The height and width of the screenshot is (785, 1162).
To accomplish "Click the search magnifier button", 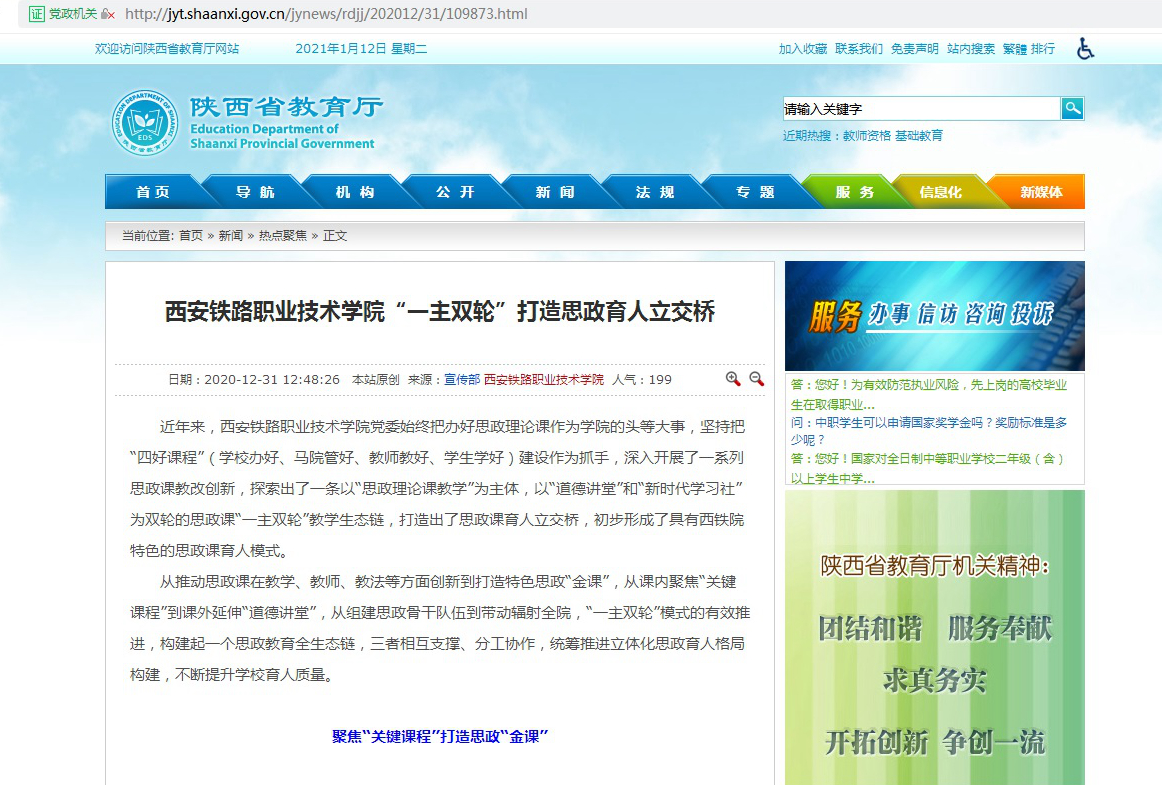I will pos(1072,109).
